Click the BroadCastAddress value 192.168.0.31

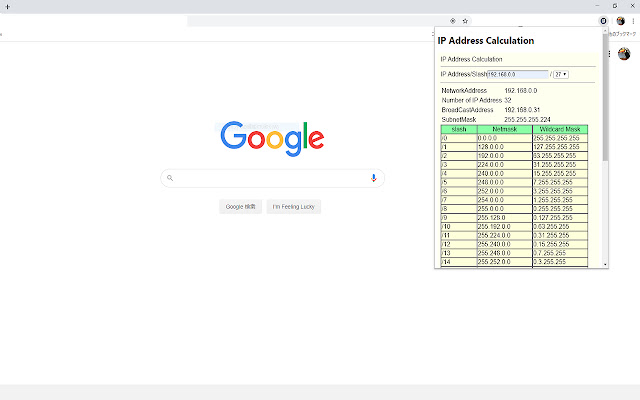coord(522,110)
